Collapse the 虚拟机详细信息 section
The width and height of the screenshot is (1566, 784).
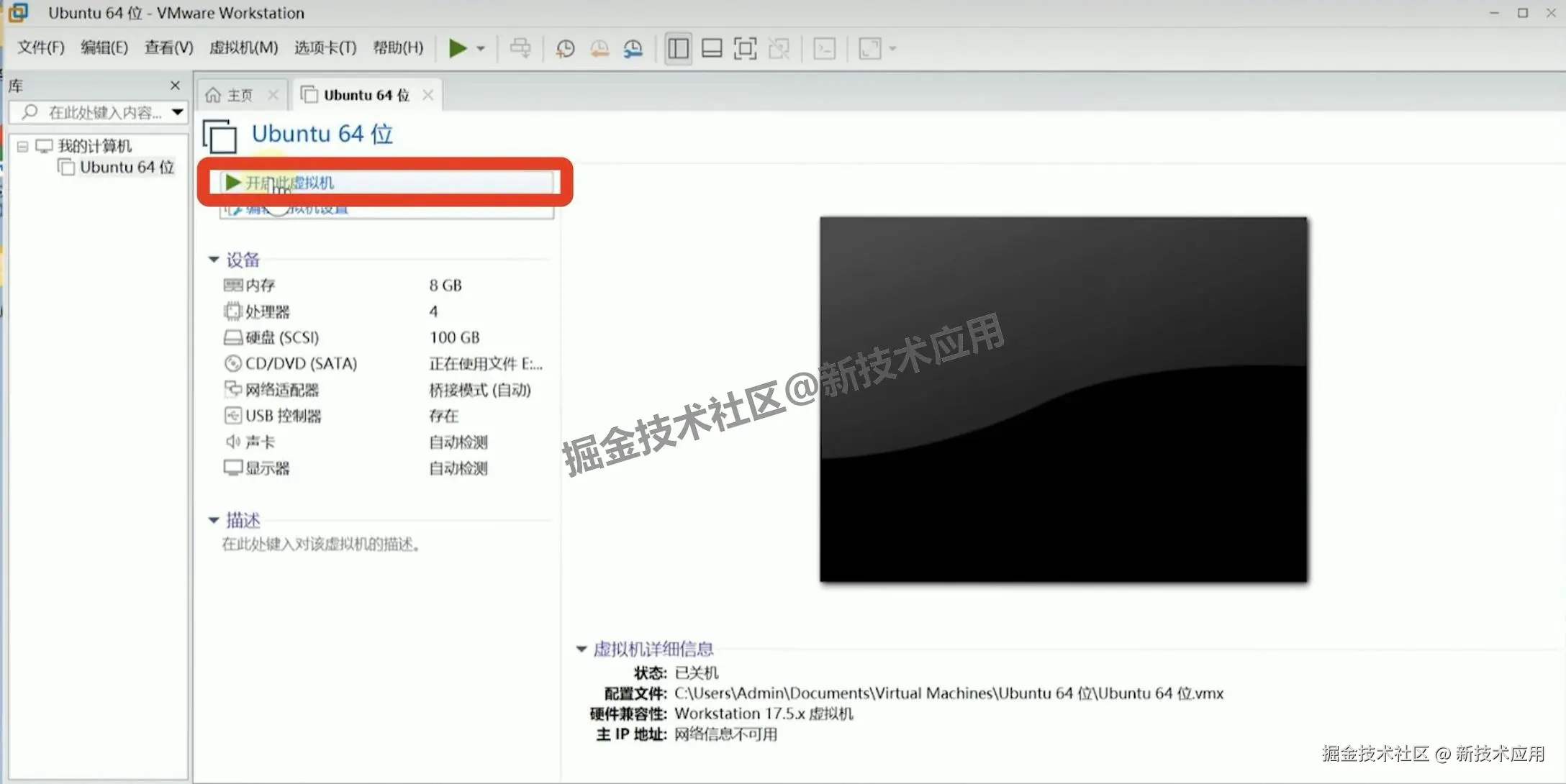pyautogui.click(x=581, y=648)
